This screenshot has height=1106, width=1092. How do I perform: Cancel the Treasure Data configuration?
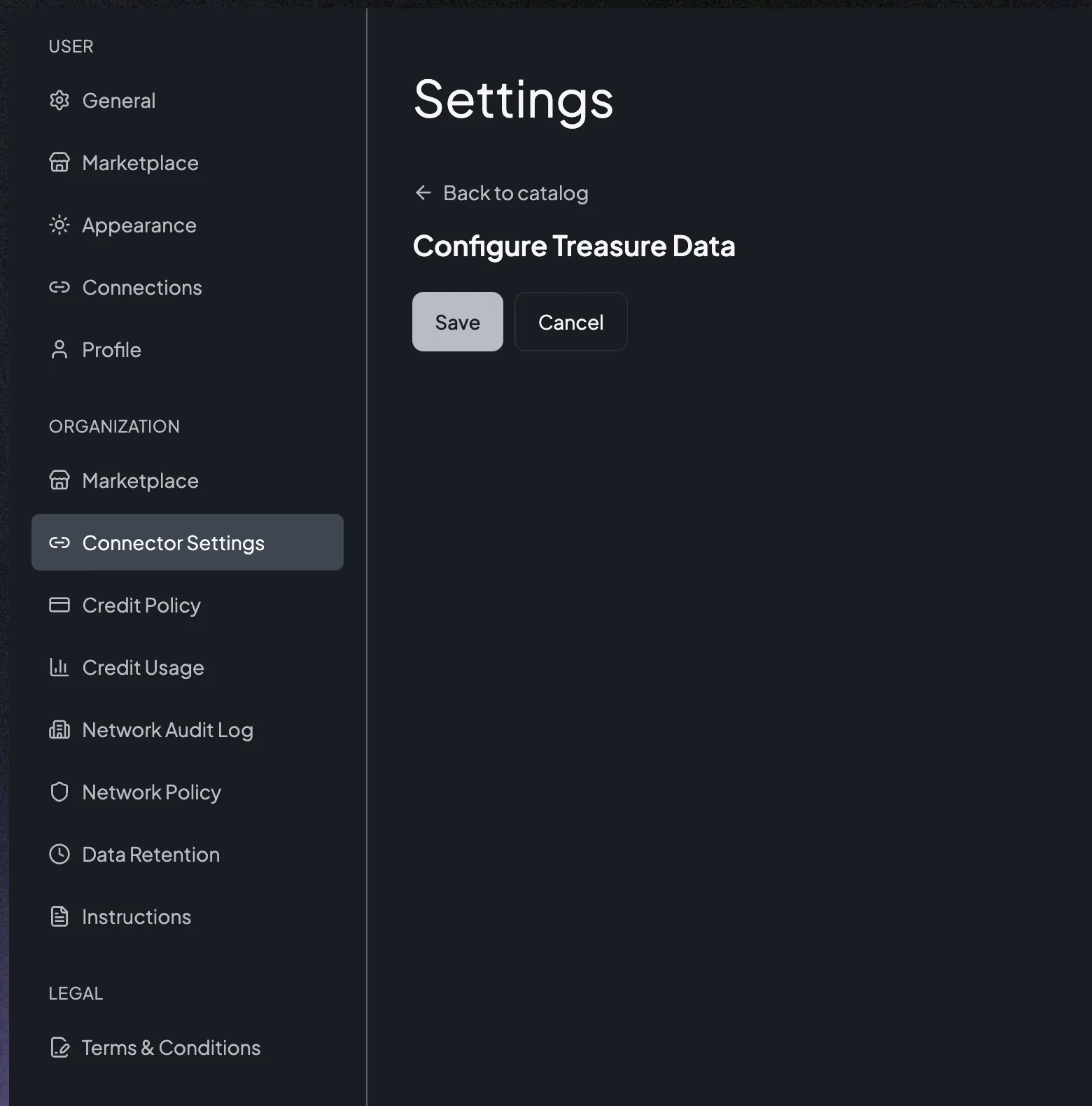pyautogui.click(x=571, y=322)
